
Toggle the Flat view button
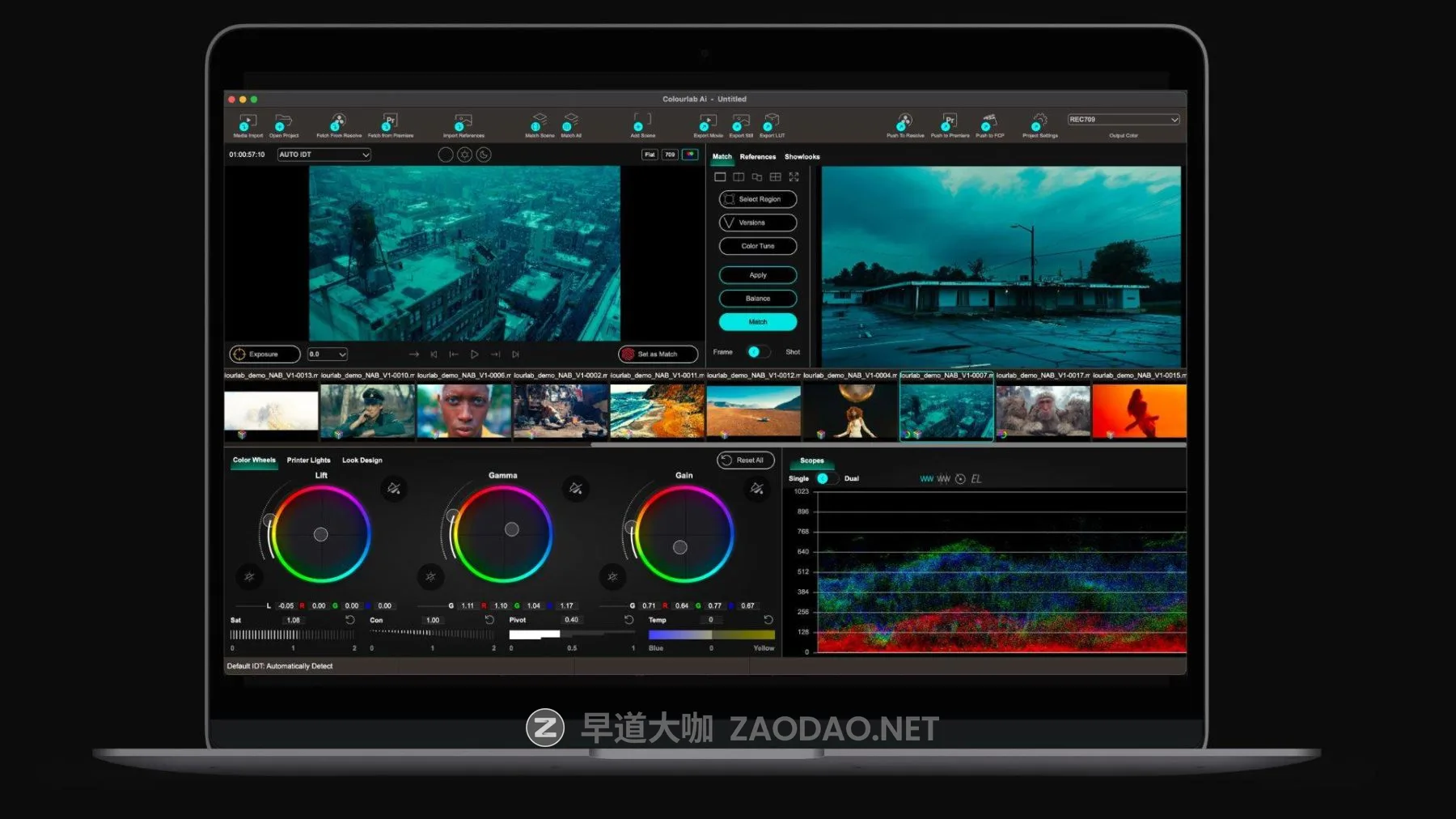pos(650,155)
